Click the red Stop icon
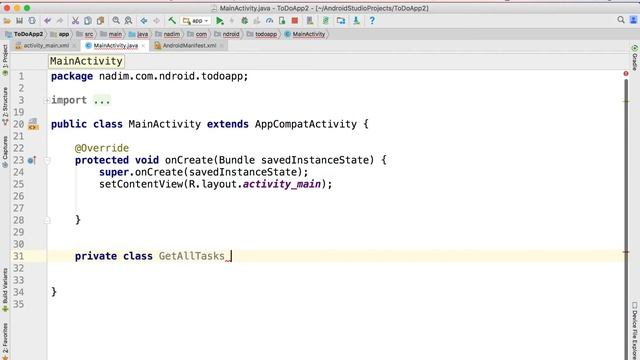 (295, 21)
